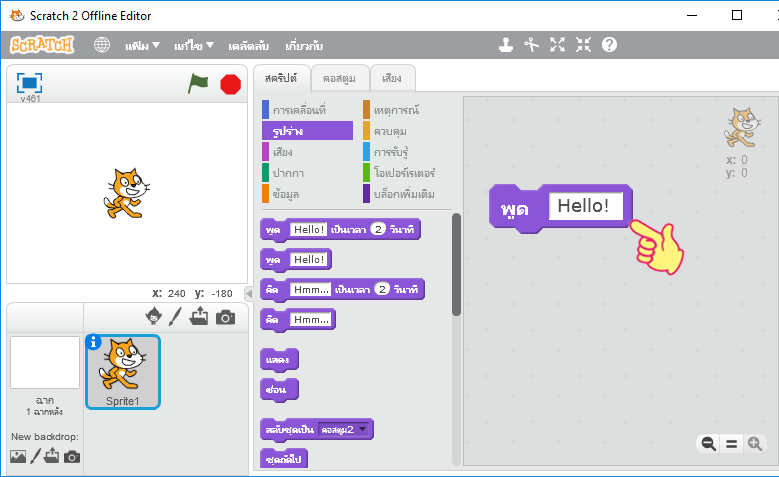
Task: Upload sprite from file icon
Action: point(199,316)
